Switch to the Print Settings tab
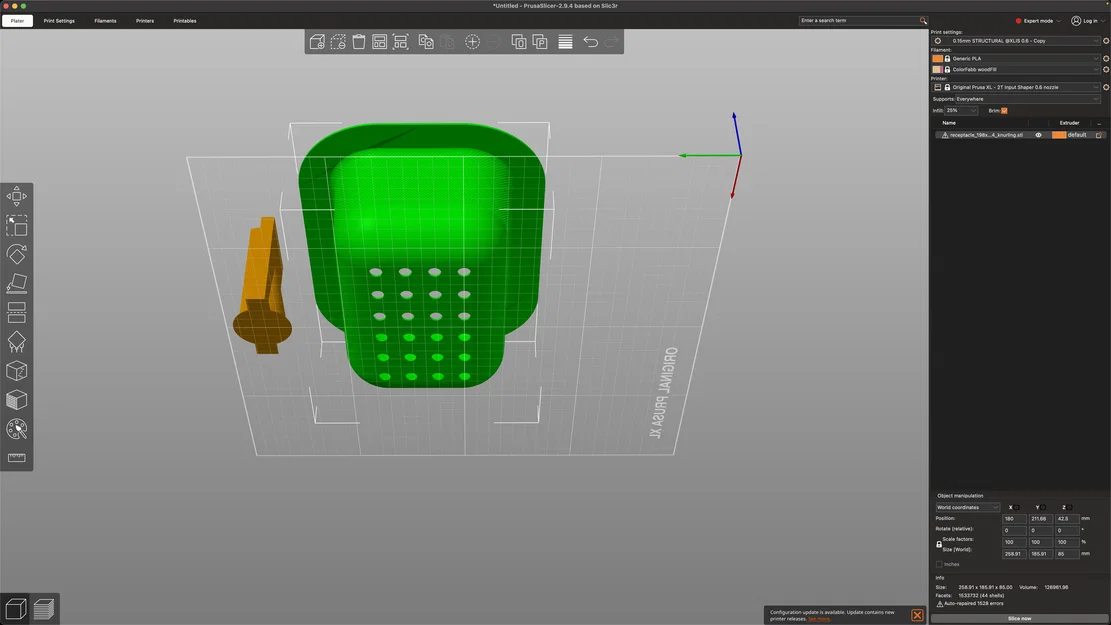Image resolution: width=1111 pixels, height=625 pixels. pos(59,21)
